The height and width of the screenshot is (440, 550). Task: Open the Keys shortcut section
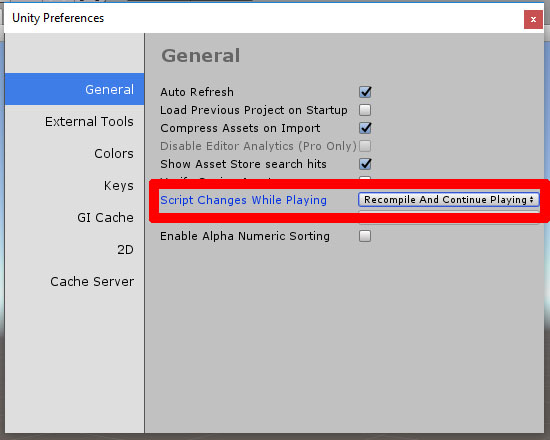click(x=119, y=185)
